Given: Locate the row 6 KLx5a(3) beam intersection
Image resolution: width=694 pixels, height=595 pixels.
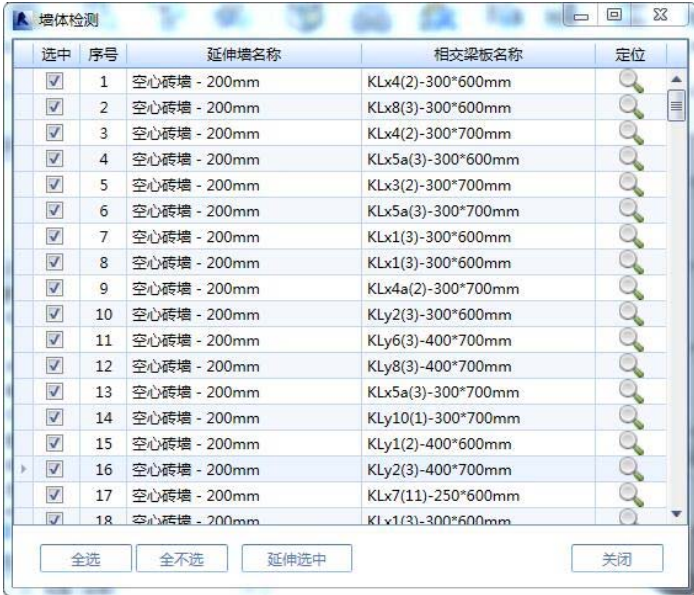Looking at the screenshot, I should point(631,211).
